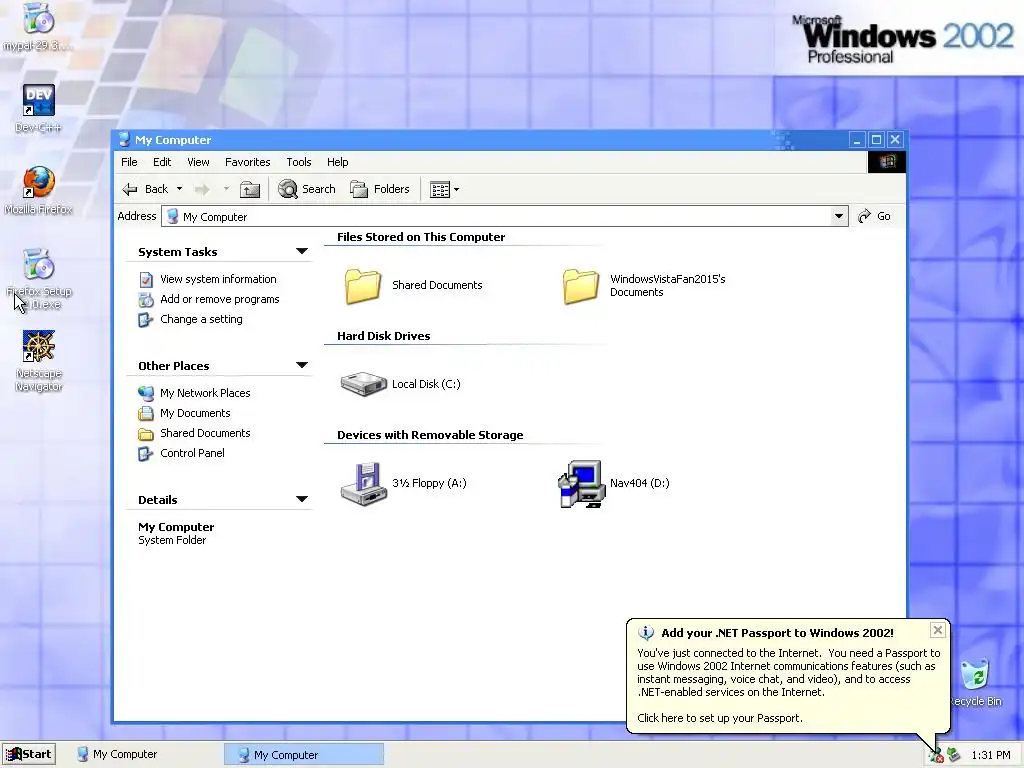
Task: Open the View menu
Action: tap(199, 162)
